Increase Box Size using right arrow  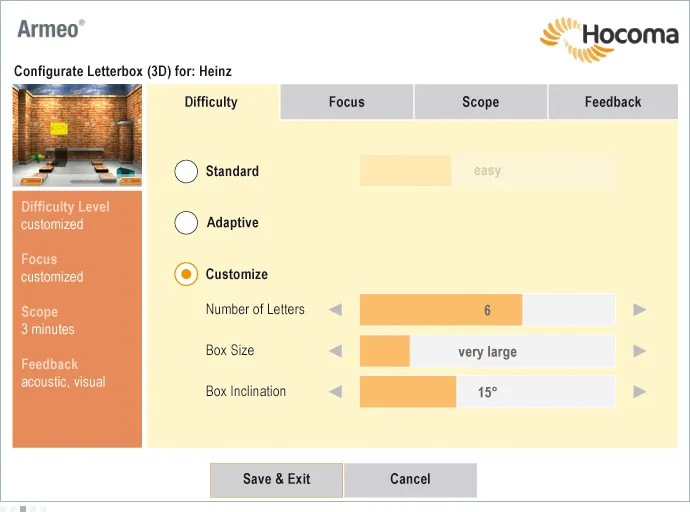point(639,351)
